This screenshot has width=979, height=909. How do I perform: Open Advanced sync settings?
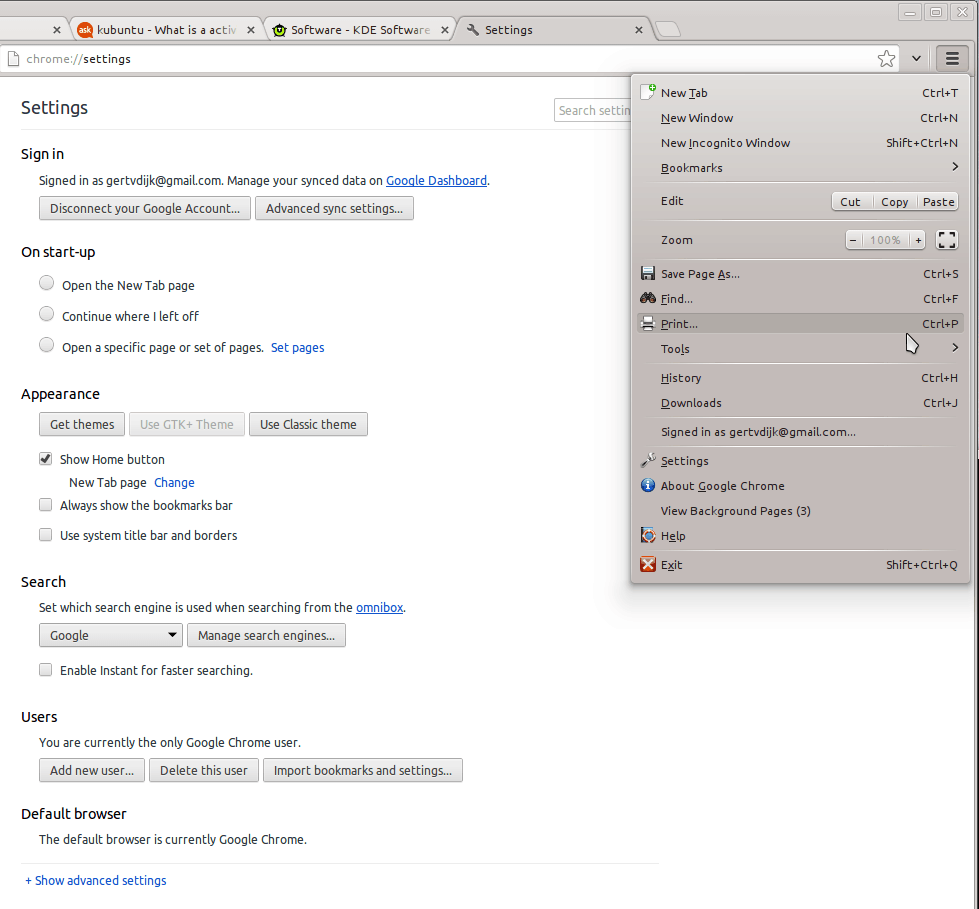point(334,209)
